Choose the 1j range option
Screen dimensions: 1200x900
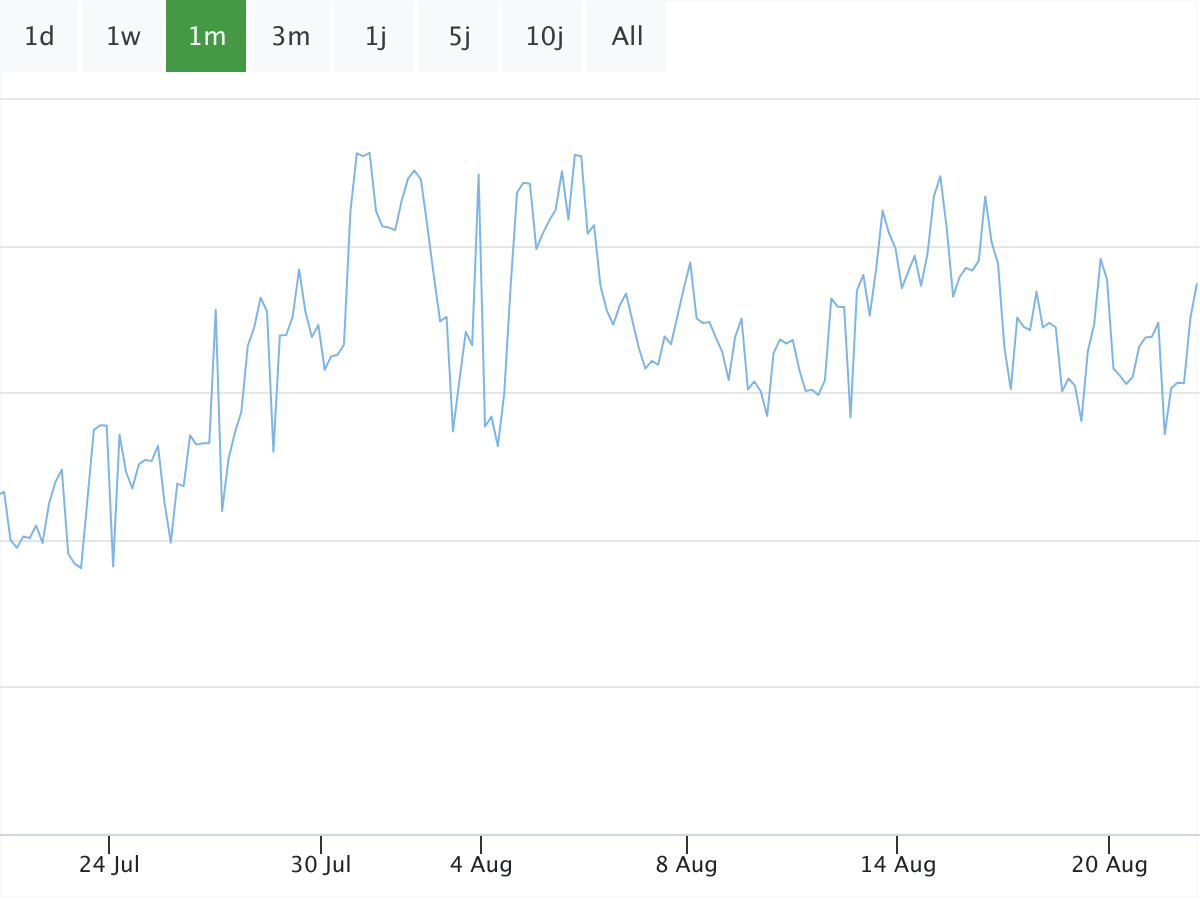pyautogui.click(x=375, y=37)
